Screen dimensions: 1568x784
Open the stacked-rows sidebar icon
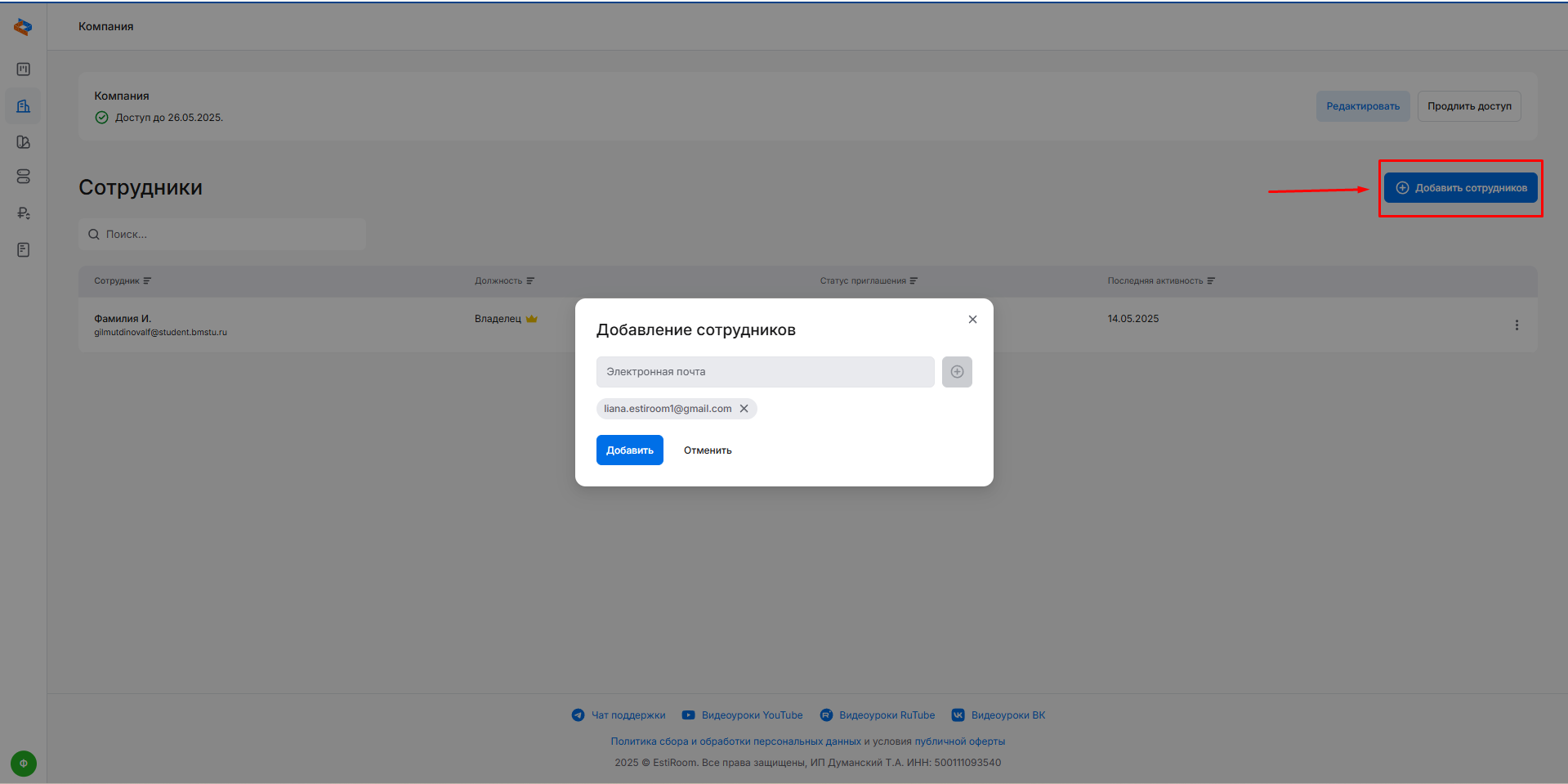pos(23,177)
